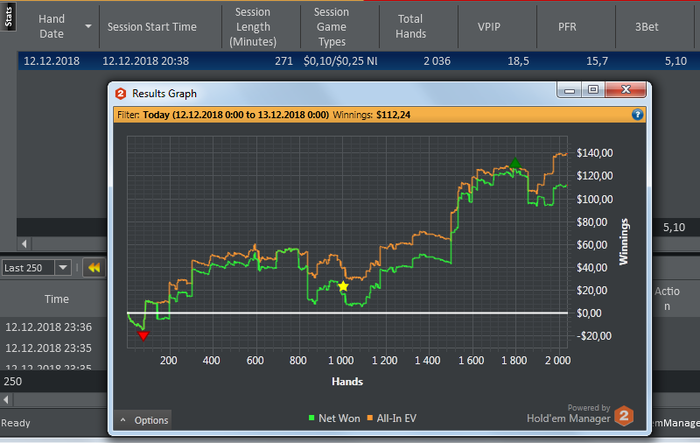Screen dimensions: 700x443
Task: Click the 250 count in hands footer
Action: pos(12,381)
